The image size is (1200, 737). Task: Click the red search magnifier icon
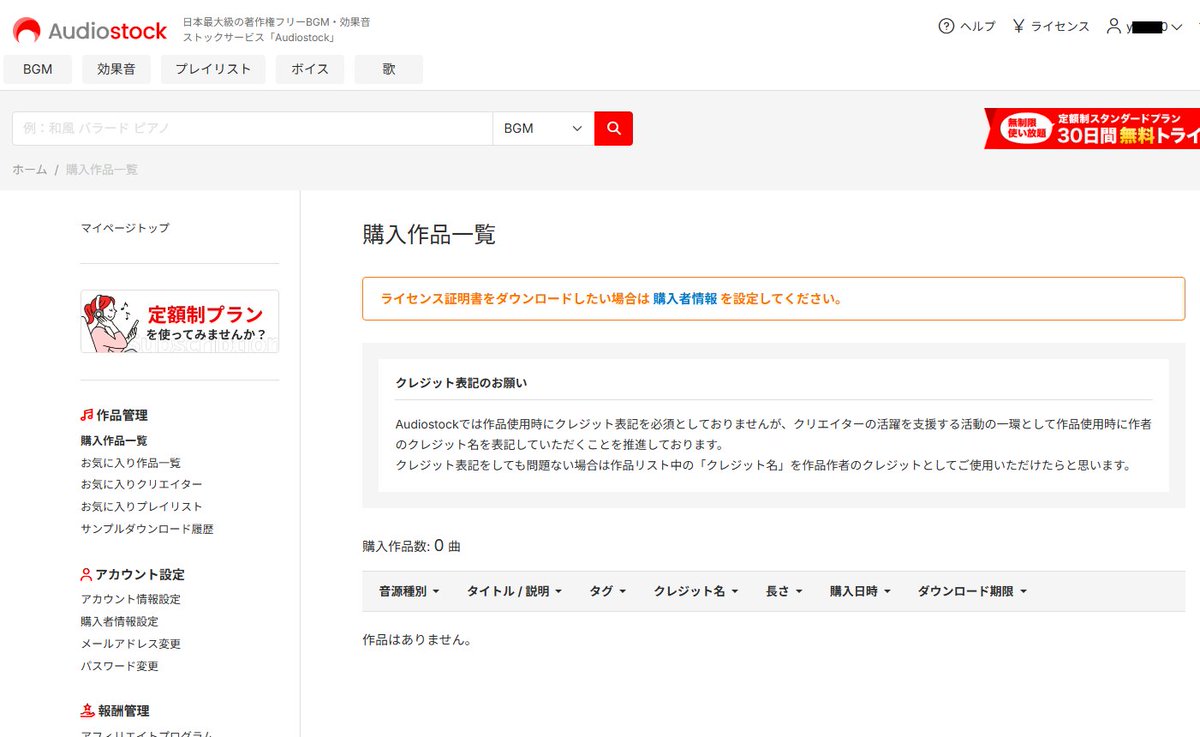tap(612, 128)
